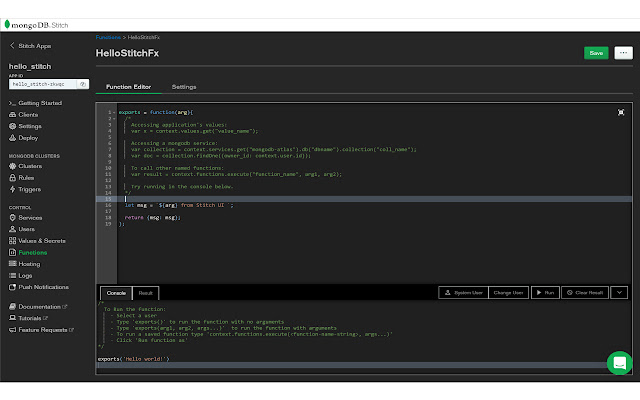The height and width of the screenshot is (400, 640).
Task: Open the Tutorials external link
Action: pos(28,318)
